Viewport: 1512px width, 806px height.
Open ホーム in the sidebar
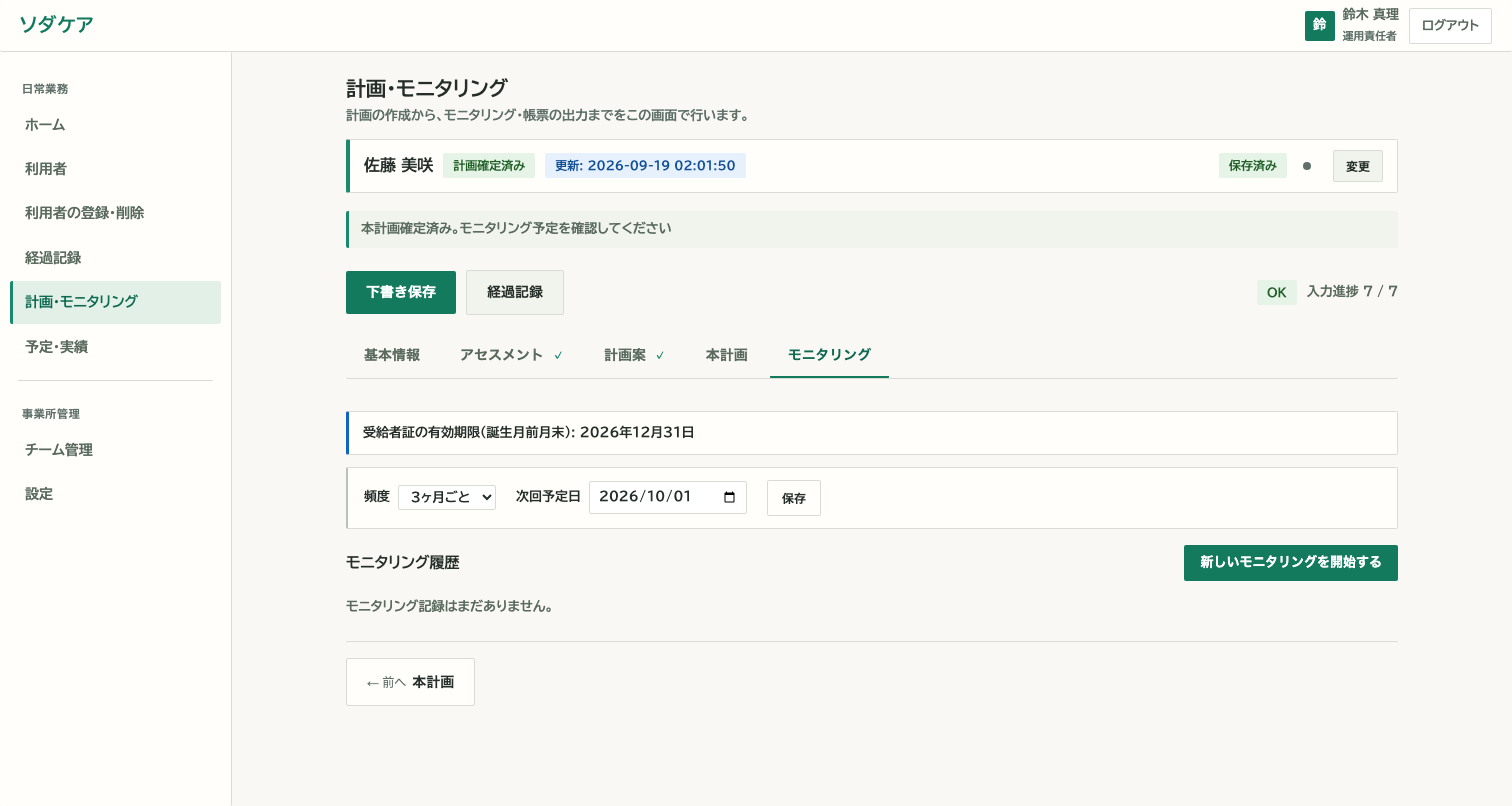click(115, 125)
